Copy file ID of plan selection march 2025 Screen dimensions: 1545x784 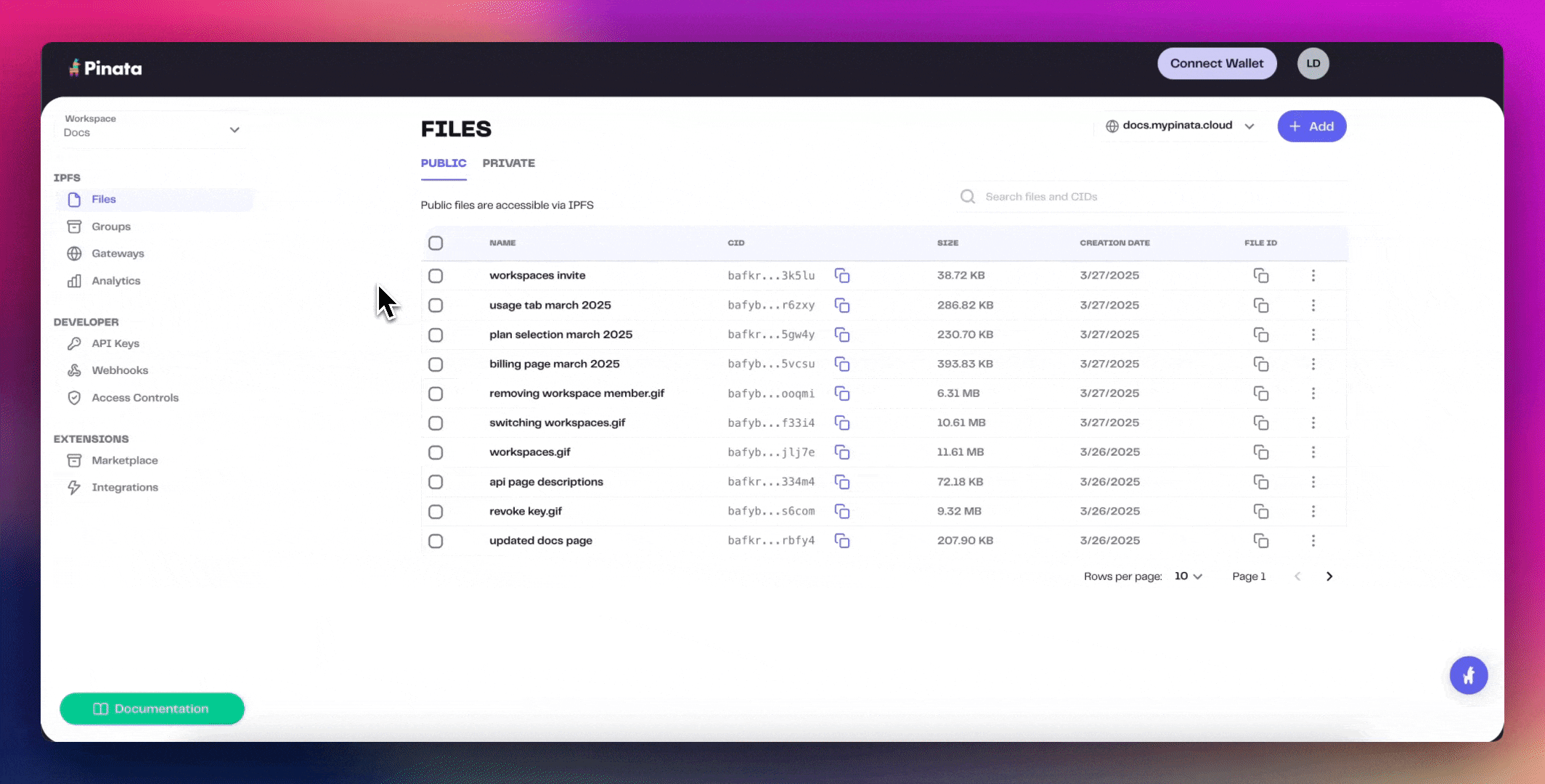pos(1261,335)
